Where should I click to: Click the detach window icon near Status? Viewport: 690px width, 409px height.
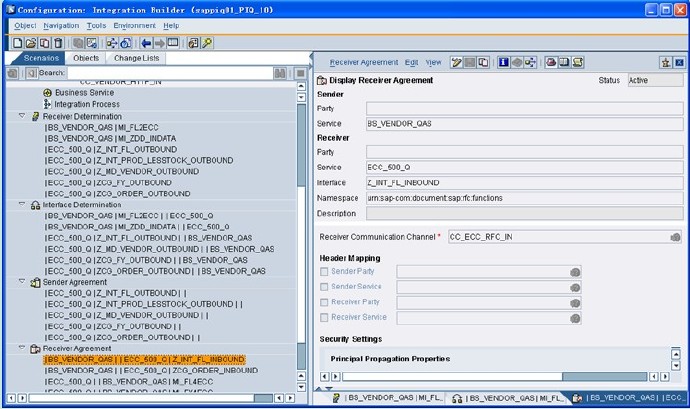pyautogui.click(x=666, y=63)
